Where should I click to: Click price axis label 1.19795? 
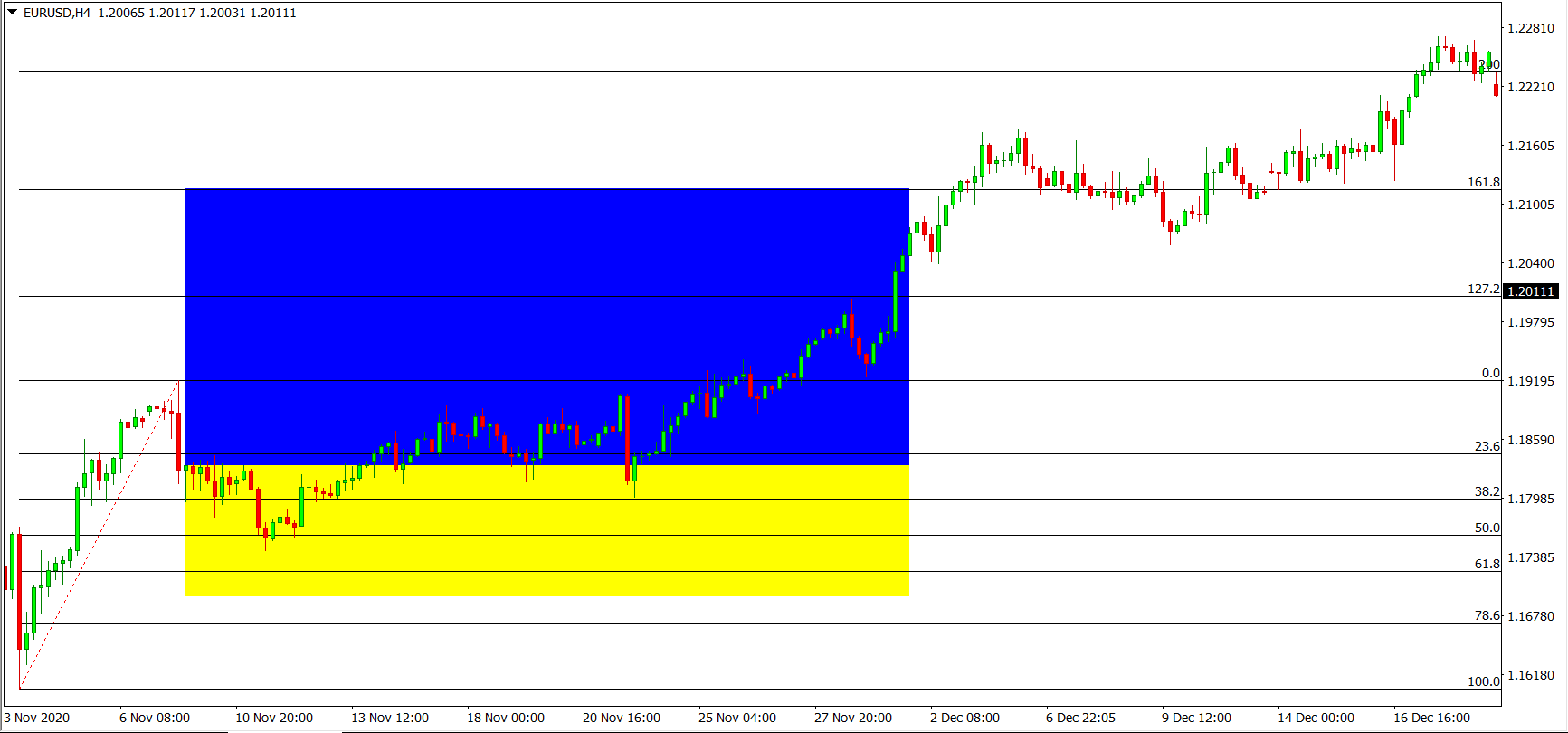point(1530,322)
